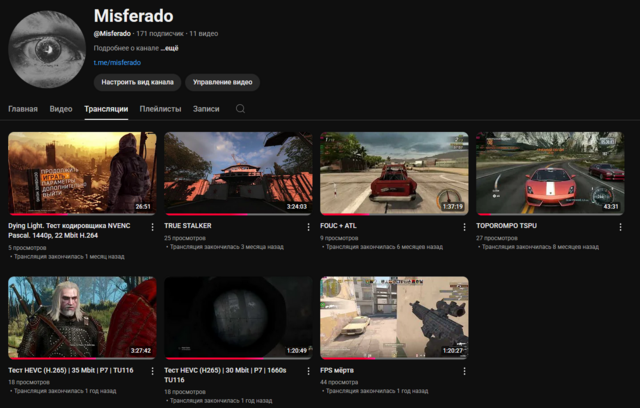Open the TOPOROMPO TSPU video title
Screen dimensions: 640x408
(x=506, y=226)
